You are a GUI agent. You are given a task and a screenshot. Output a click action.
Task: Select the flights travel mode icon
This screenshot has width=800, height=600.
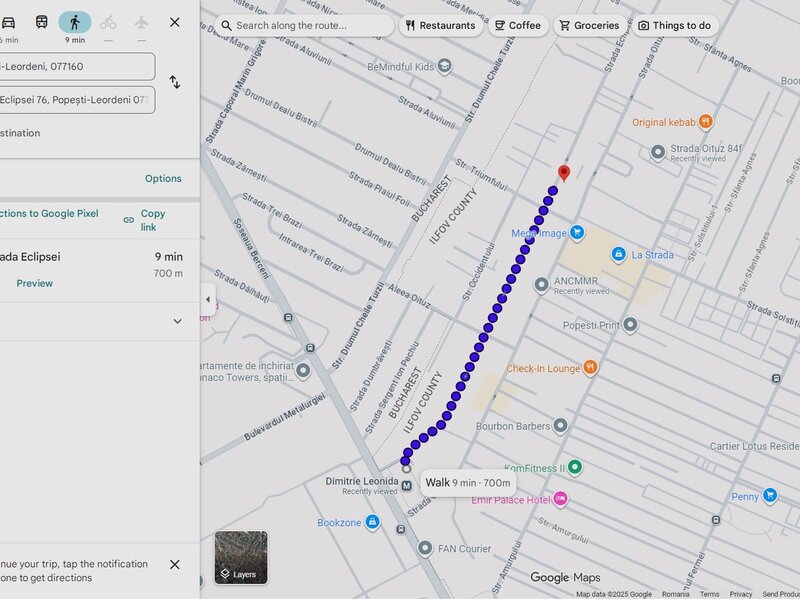point(141,22)
